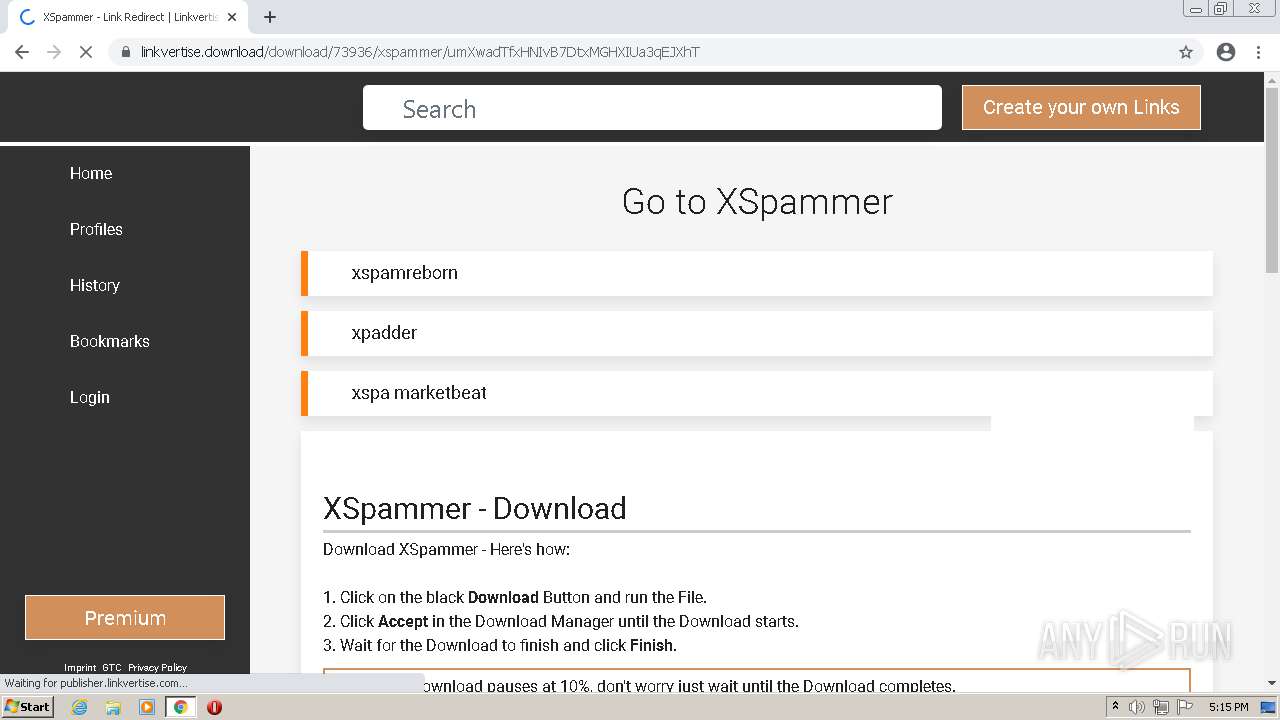
Task: Open Bookmarks in the sidebar
Action: click(110, 341)
